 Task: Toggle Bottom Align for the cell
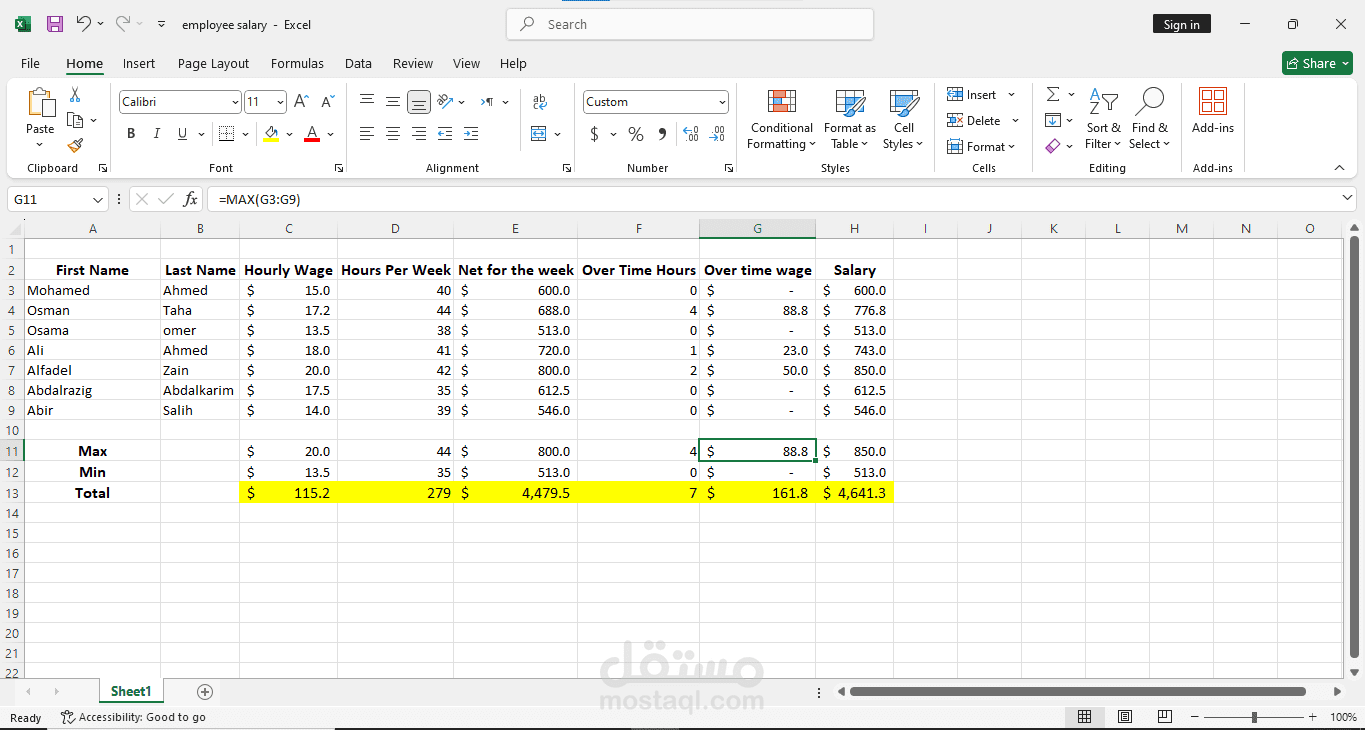click(x=419, y=102)
